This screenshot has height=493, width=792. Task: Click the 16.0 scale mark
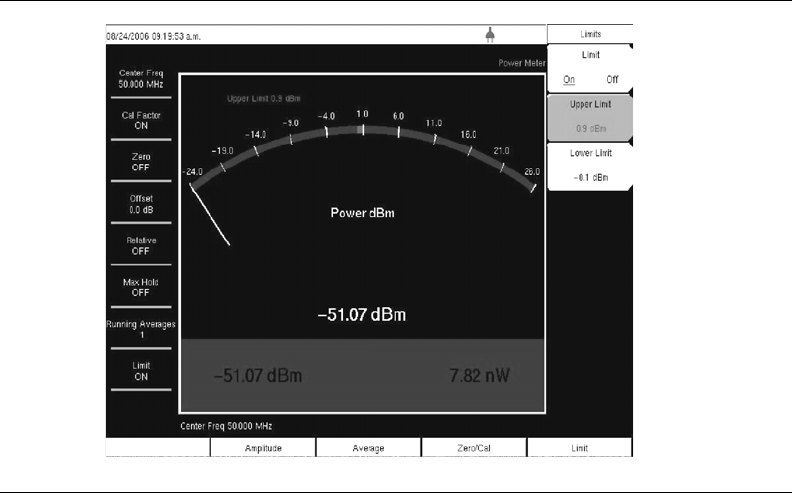coord(468,135)
